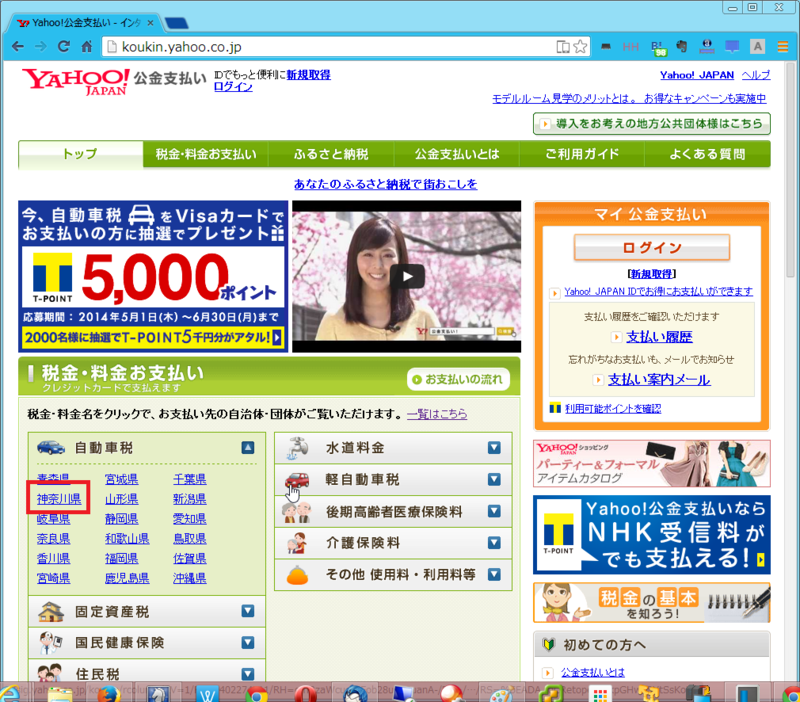Open Thunderbird from the taskbar
800x702 pixels.
tap(355, 693)
